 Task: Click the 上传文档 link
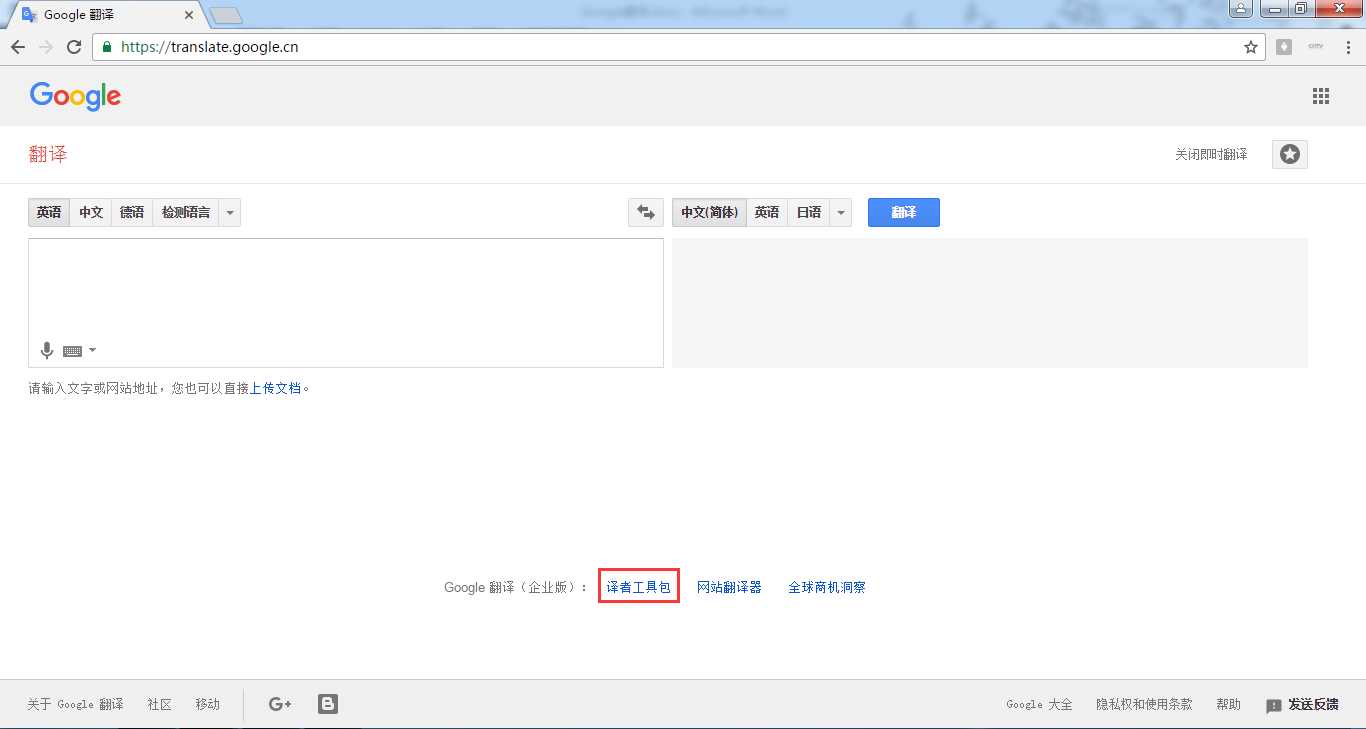click(x=276, y=388)
